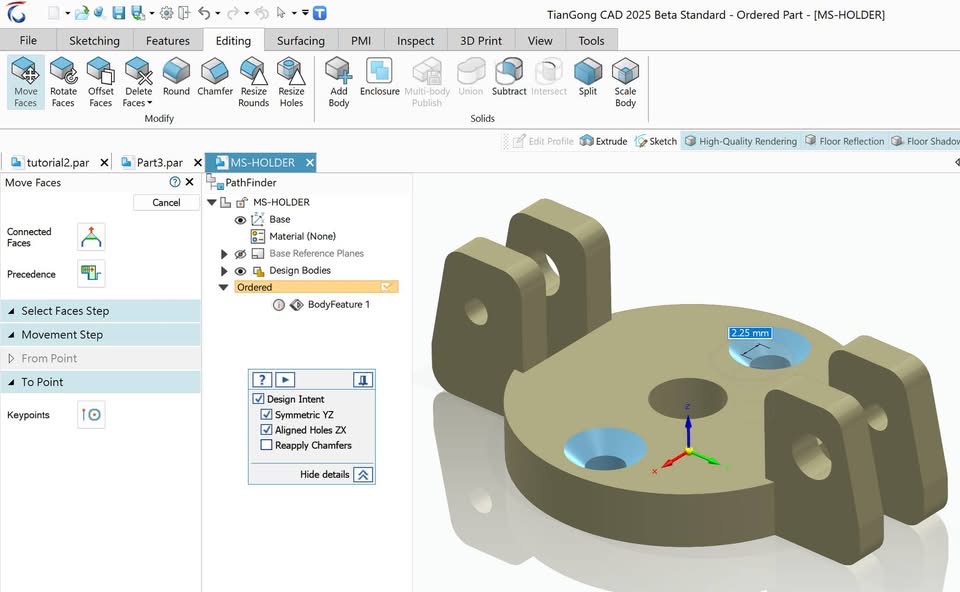Hide the Design Bodies eye icon
The image size is (960, 592).
241,271
